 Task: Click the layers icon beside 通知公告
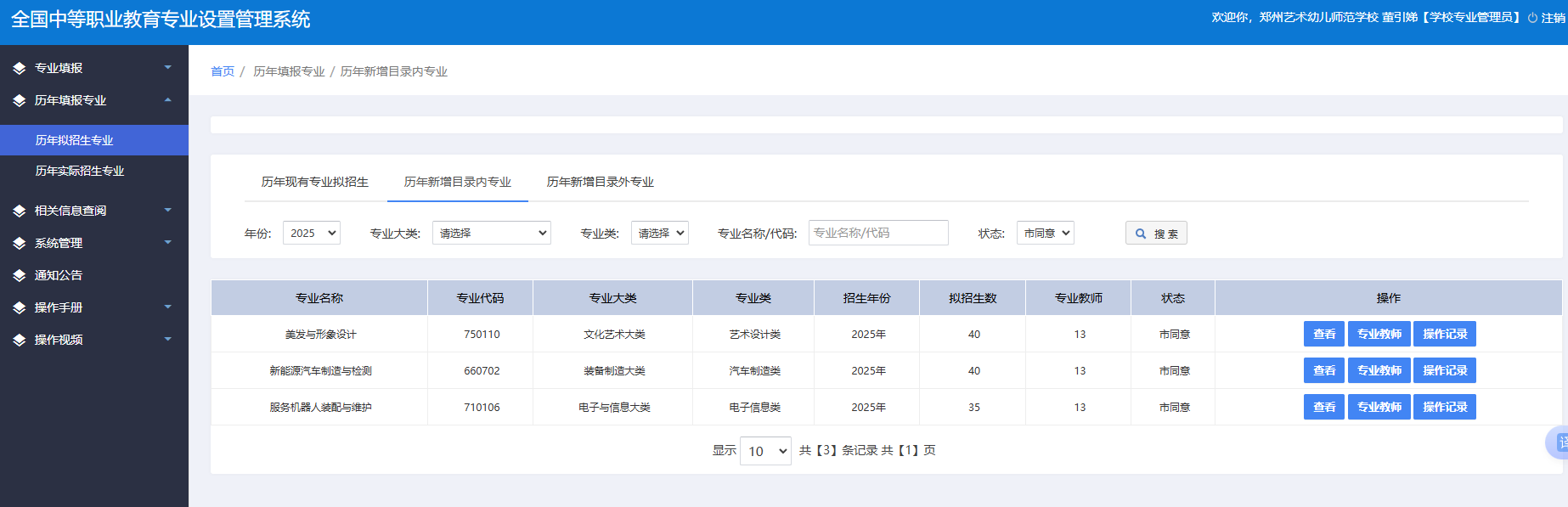click(x=19, y=275)
